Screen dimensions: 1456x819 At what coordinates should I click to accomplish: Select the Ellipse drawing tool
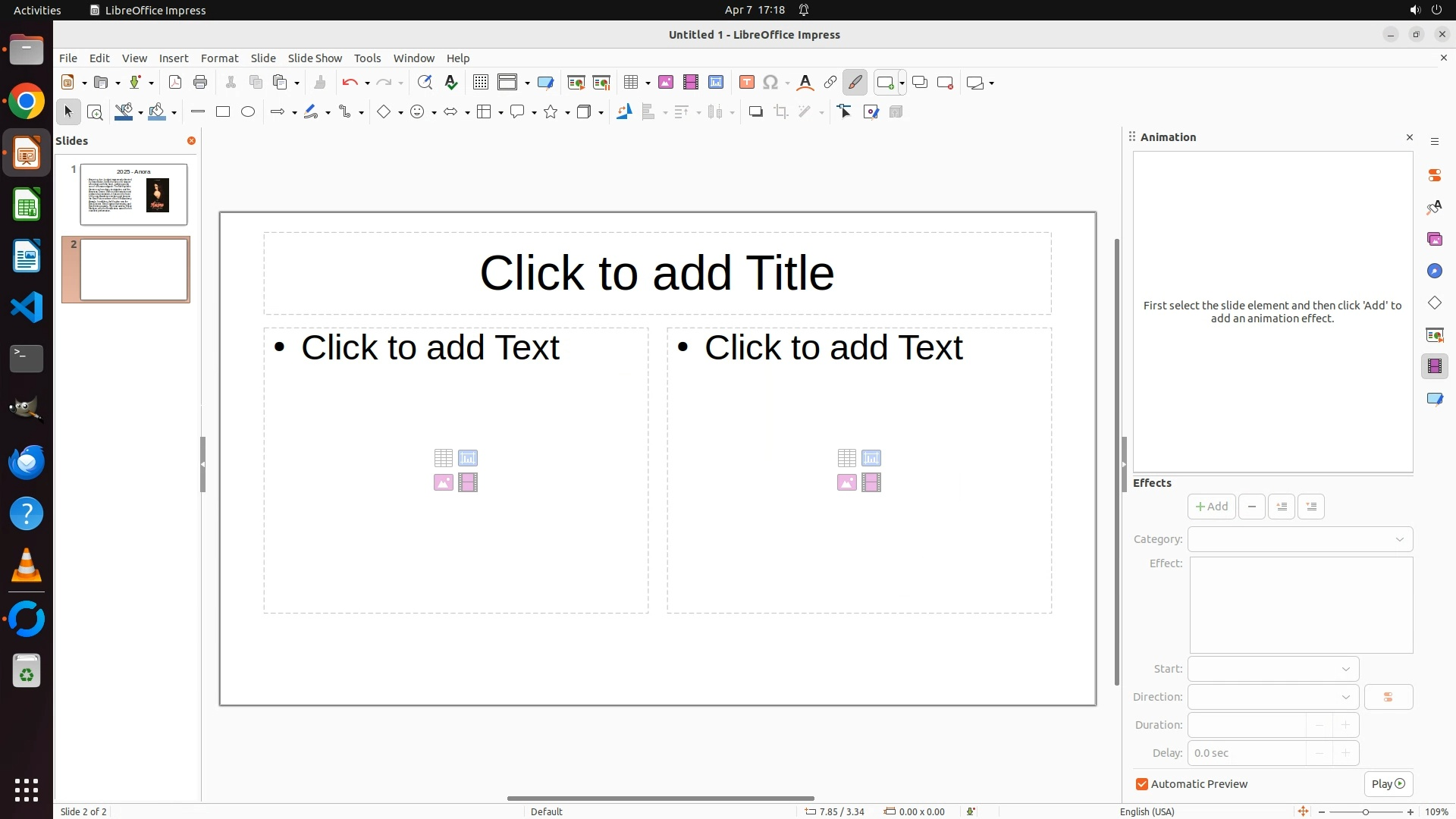(248, 112)
